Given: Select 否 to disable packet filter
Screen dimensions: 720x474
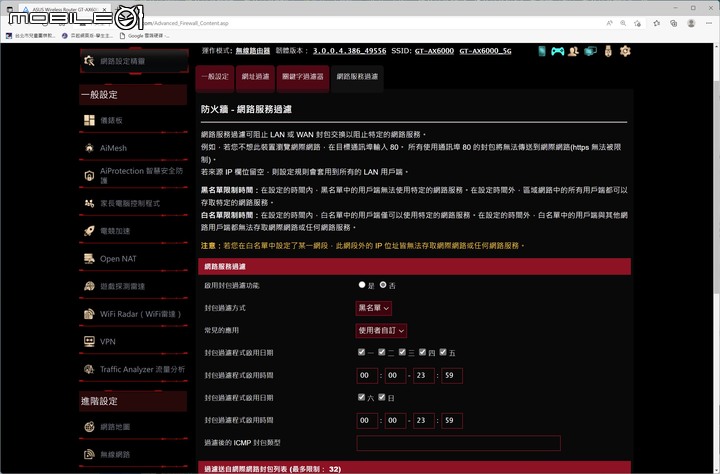Looking at the screenshot, I should click(x=383, y=285).
